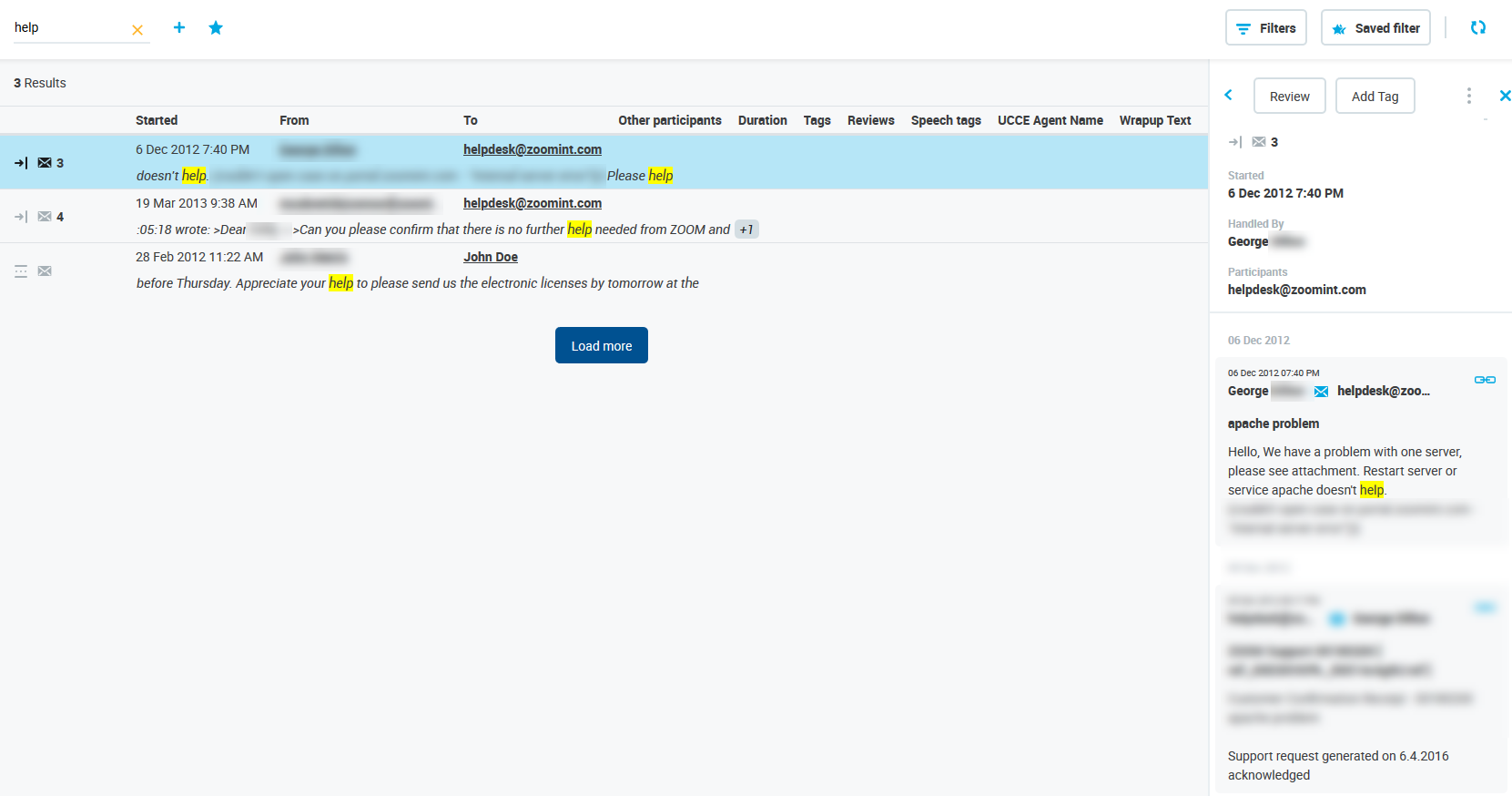
Task: Click the Duration column header
Action: click(x=762, y=120)
